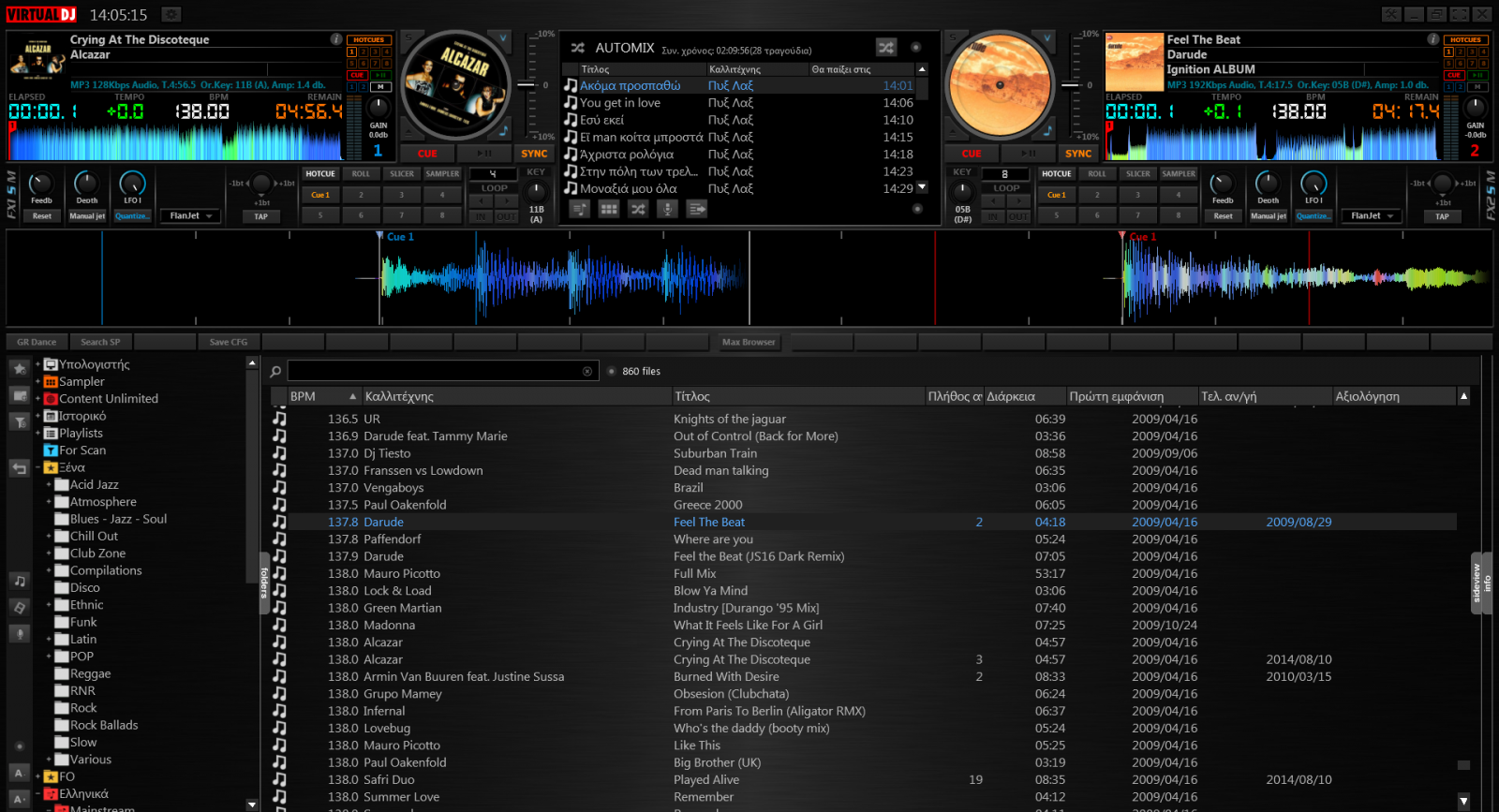
Task: Sort tracks by the BPM column header
Action: [323, 396]
